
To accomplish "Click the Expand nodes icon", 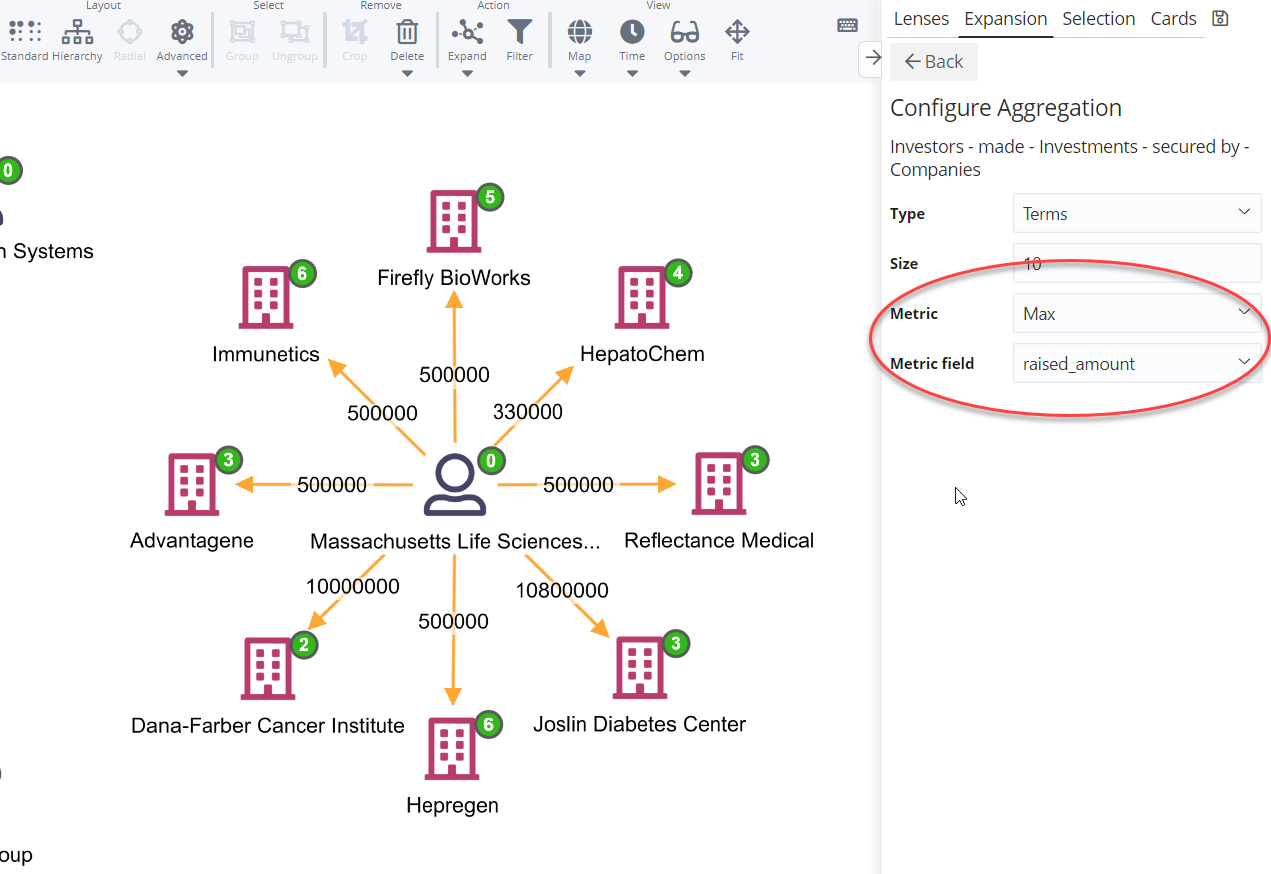I will (x=467, y=32).
